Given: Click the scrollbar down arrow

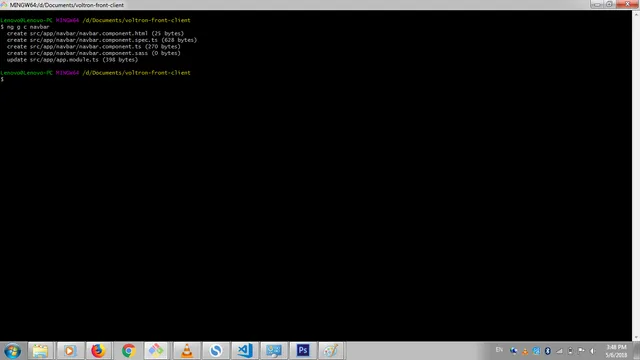Looking at the screenshot, I should point(636,338).
